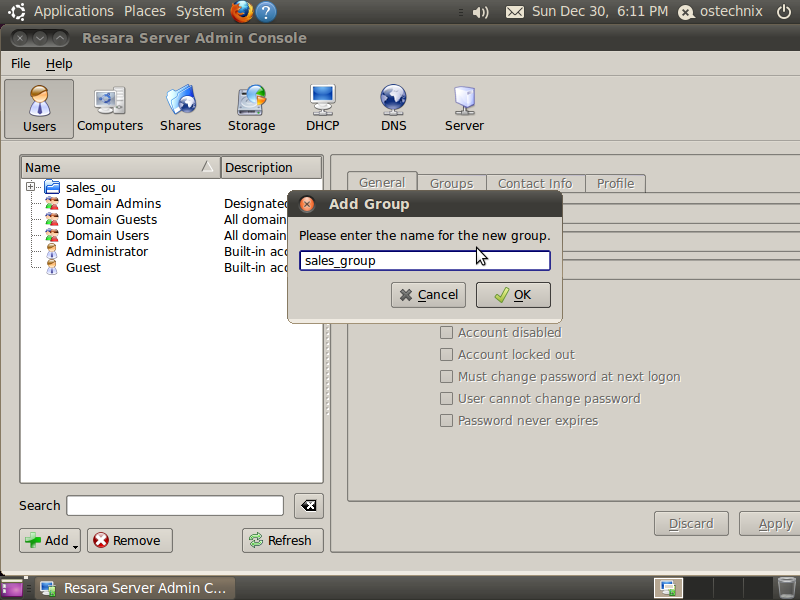Screen dimensions: 800x600
Task: Click the group name input field
Action: 424,261
